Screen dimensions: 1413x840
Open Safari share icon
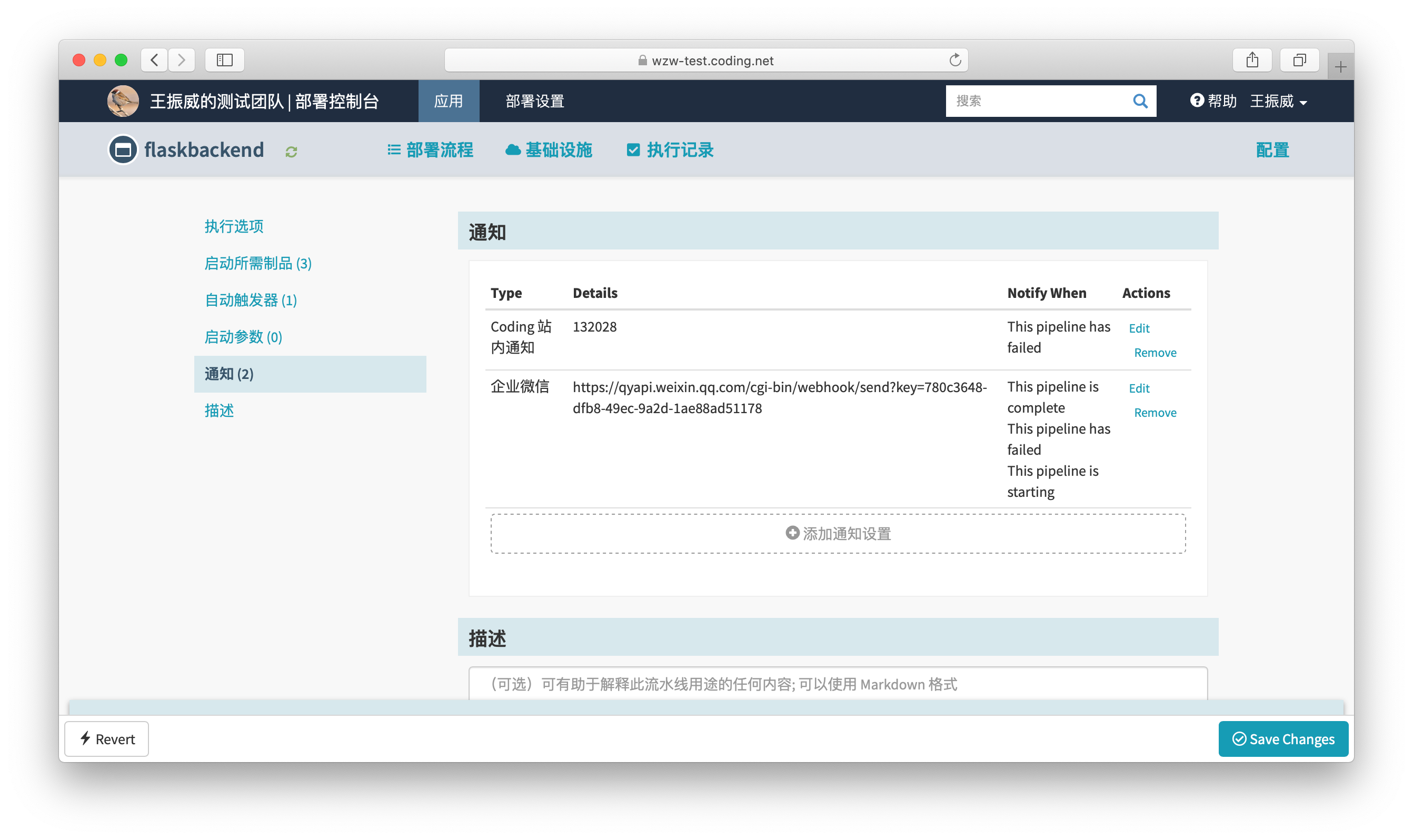1252,60
